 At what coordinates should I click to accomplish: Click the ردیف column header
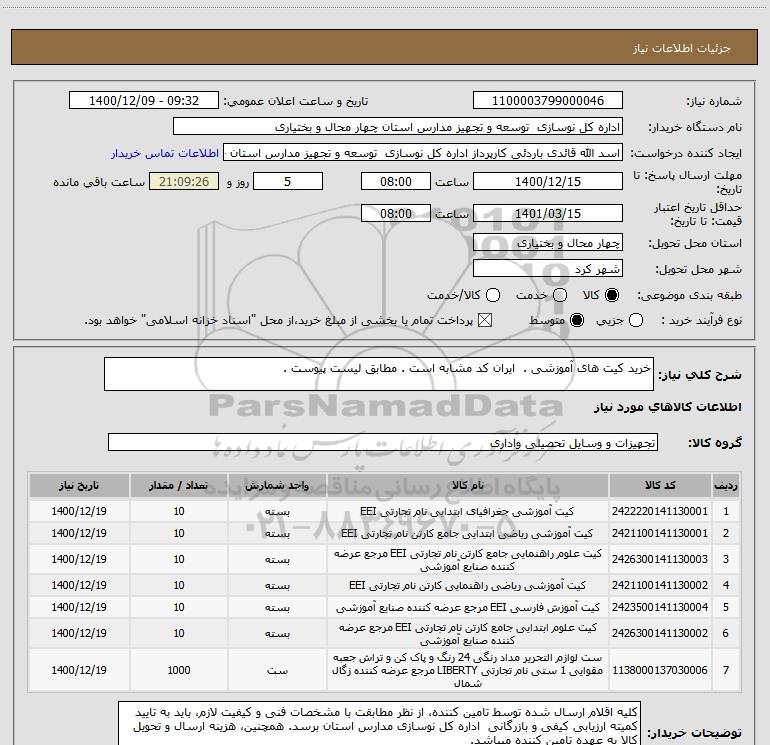coord(726,485)
